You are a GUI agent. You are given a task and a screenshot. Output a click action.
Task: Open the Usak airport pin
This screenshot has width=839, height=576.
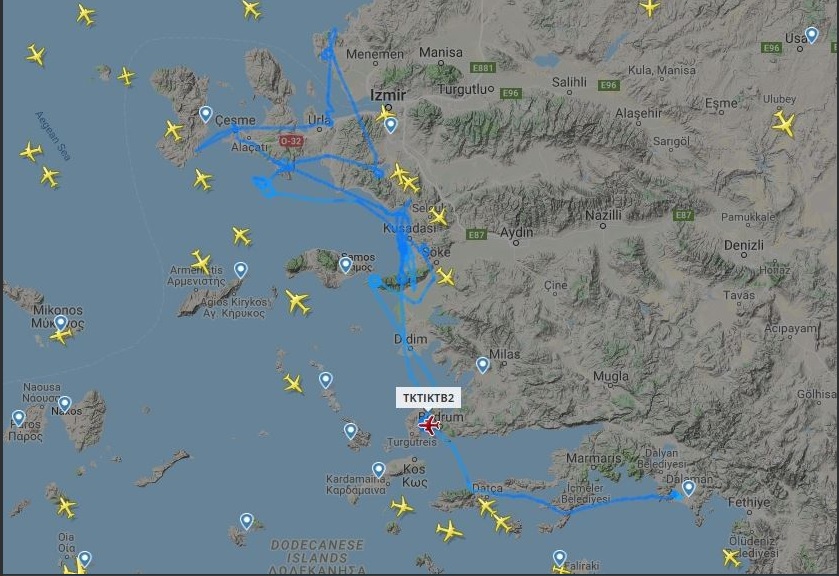812,35
